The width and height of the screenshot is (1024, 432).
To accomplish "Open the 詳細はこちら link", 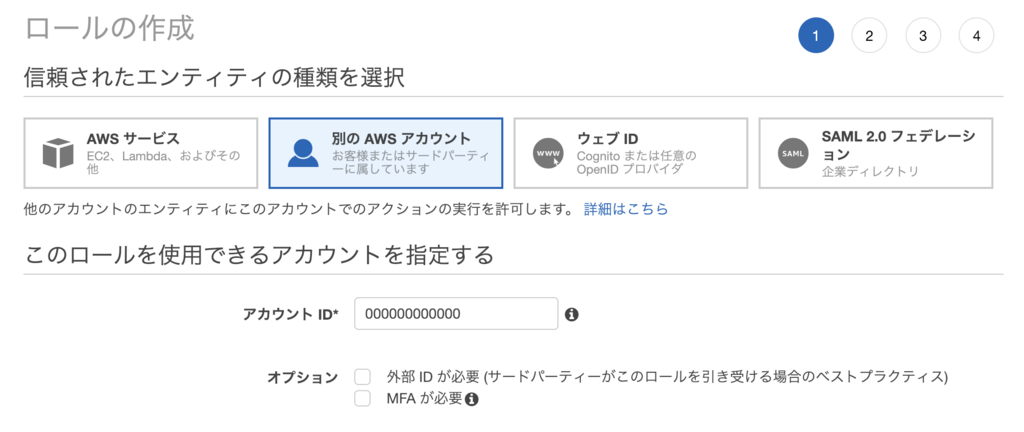I will (626, 209).
